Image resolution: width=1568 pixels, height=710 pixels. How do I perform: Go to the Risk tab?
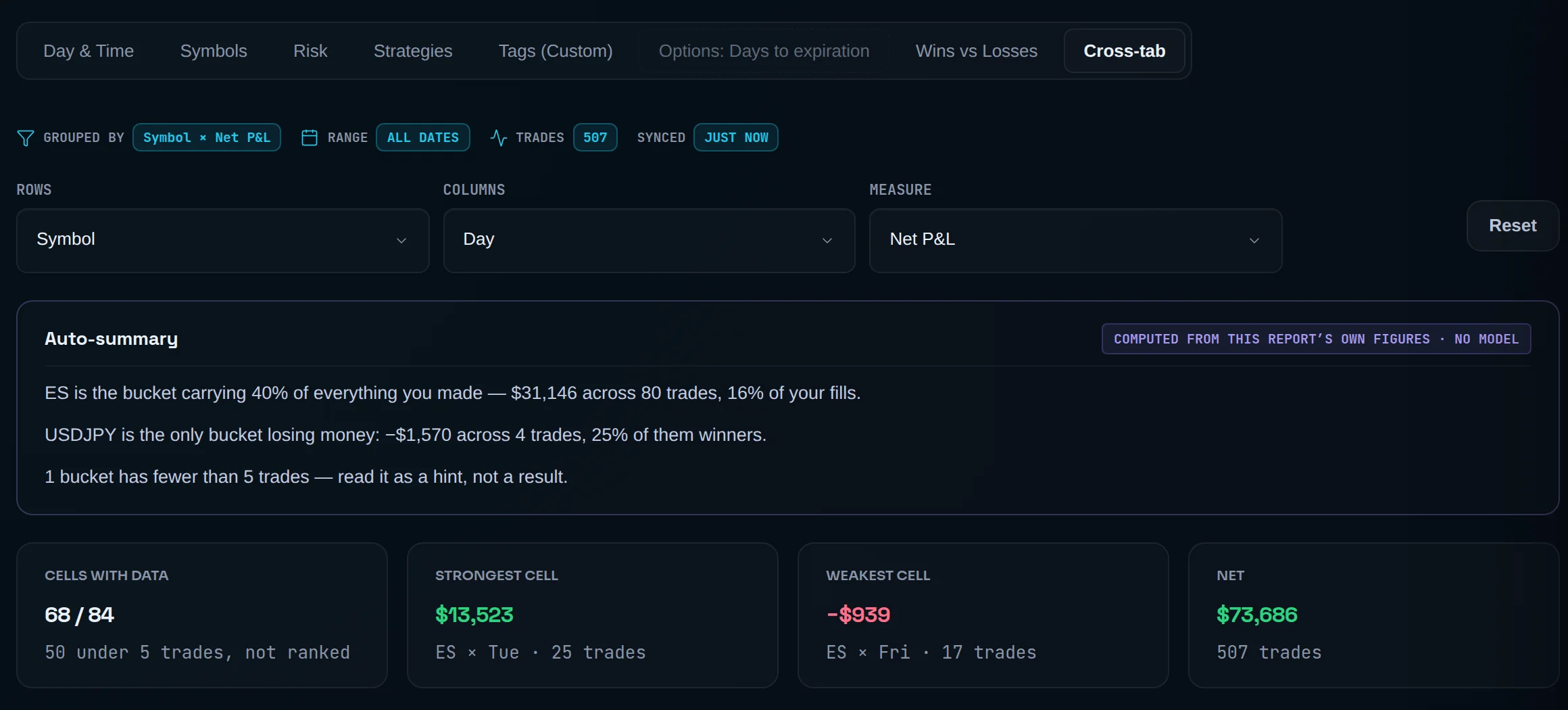310,51
